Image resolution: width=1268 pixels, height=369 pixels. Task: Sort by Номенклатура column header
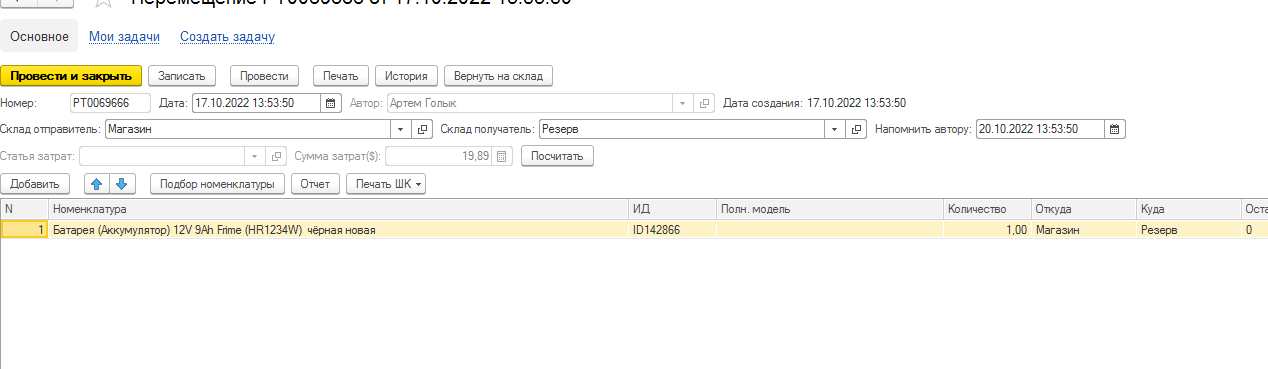click(x=339, y=209)
